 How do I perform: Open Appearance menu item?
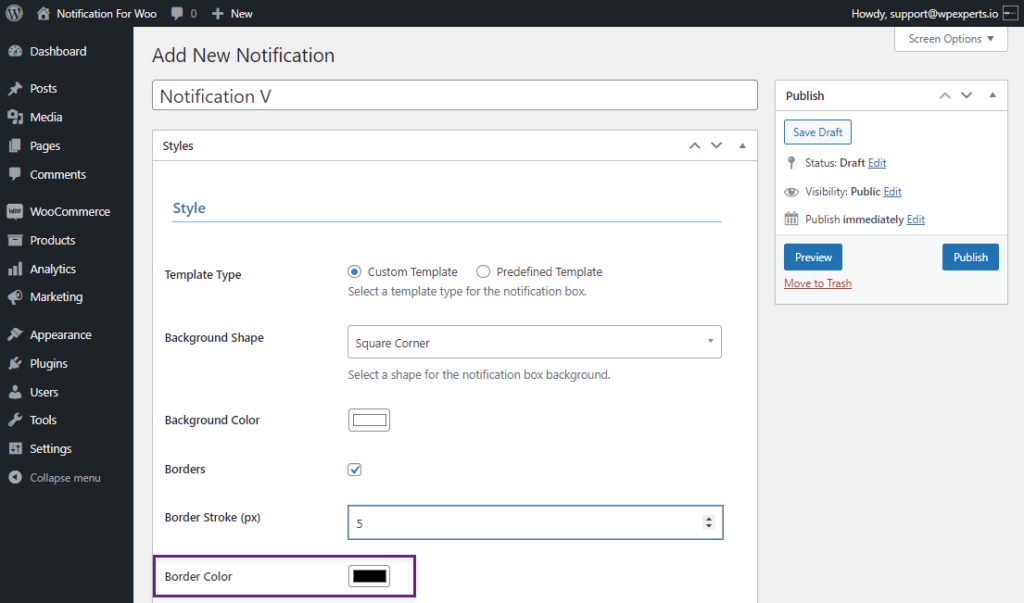(60, 334)
